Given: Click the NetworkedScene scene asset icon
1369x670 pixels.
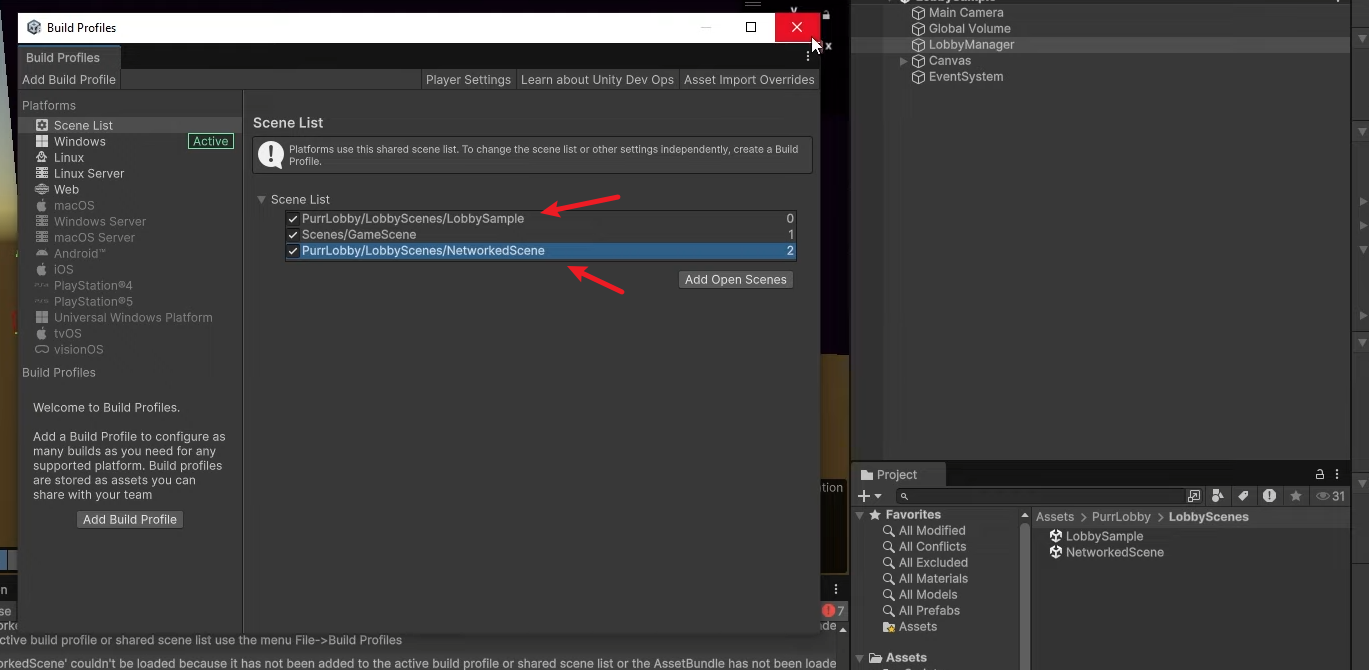Looking at the screenshot, I should tap(1055, 552).
